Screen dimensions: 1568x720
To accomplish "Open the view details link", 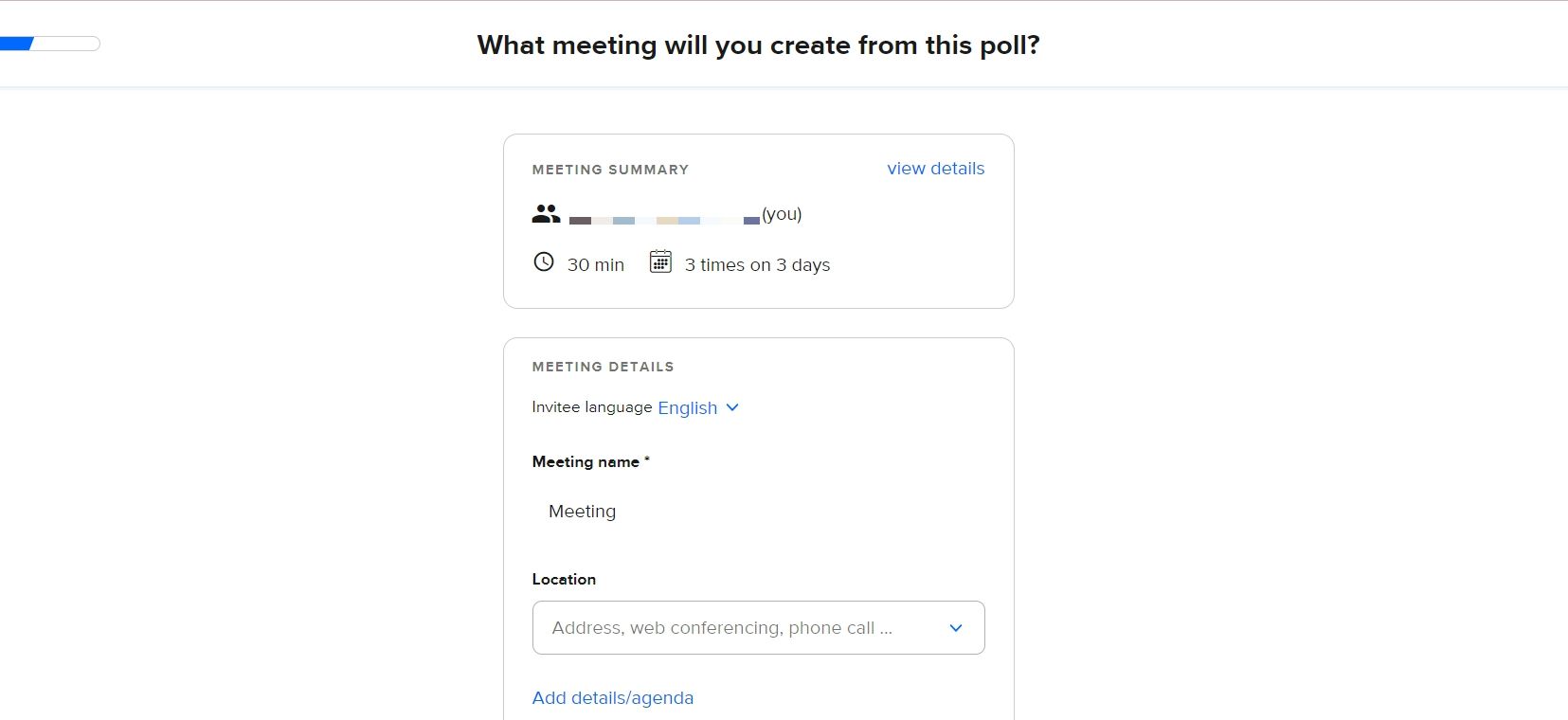I will 935,169.
